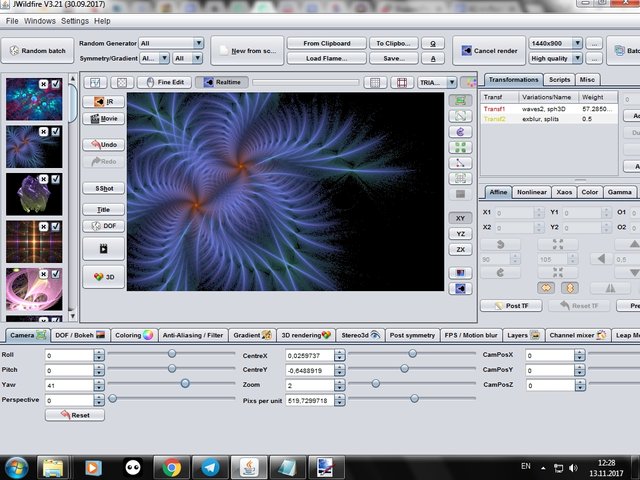640x480 pixels.
Task: Click the Cancel render button
Action: click(488, 50)
